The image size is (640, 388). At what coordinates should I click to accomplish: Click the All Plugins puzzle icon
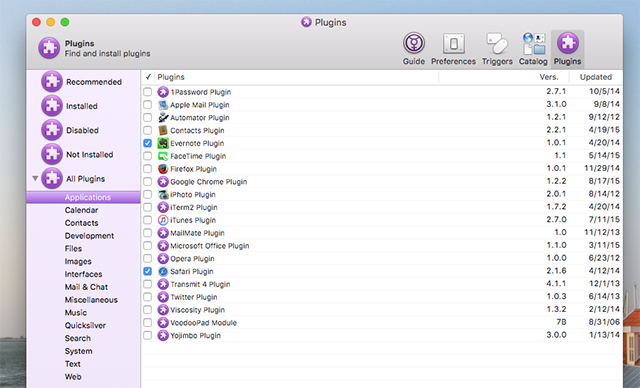point(52,178)
